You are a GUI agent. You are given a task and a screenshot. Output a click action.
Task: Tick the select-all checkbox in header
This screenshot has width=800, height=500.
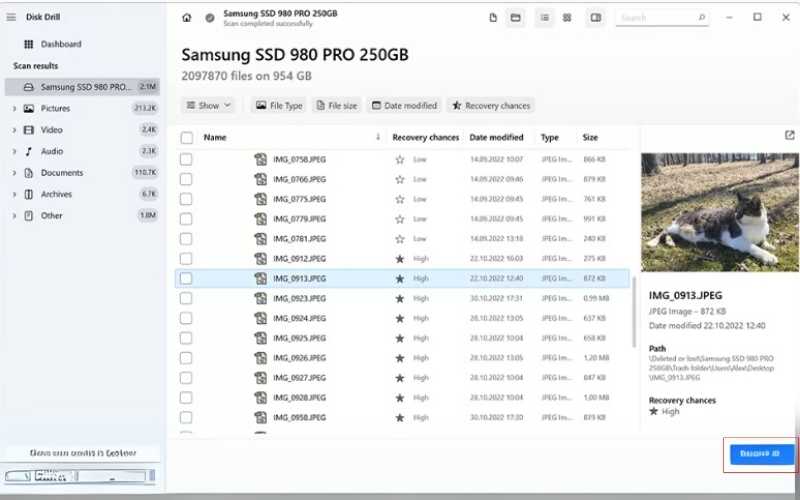[x=187, y=138]
